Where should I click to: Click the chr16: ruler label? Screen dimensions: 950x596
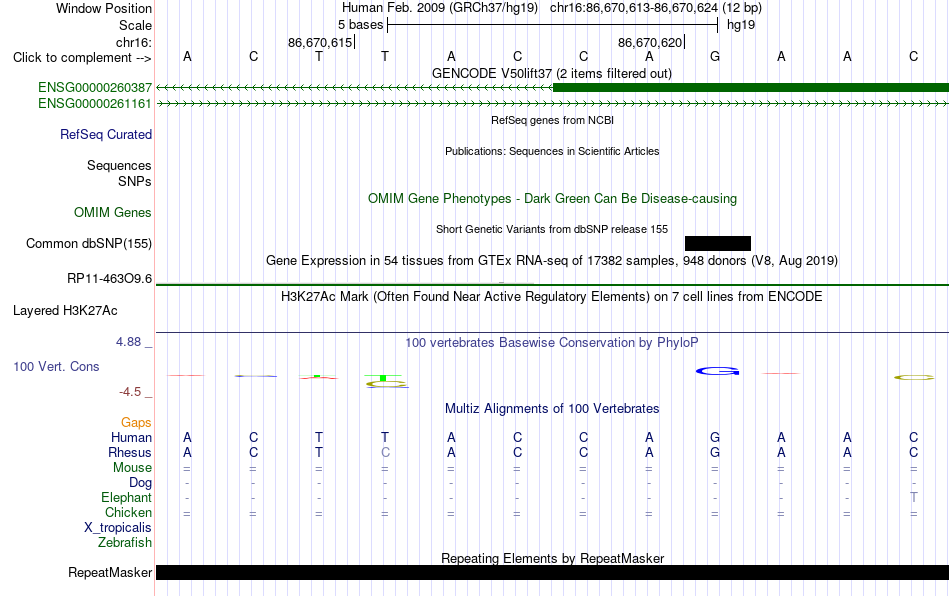134,42
